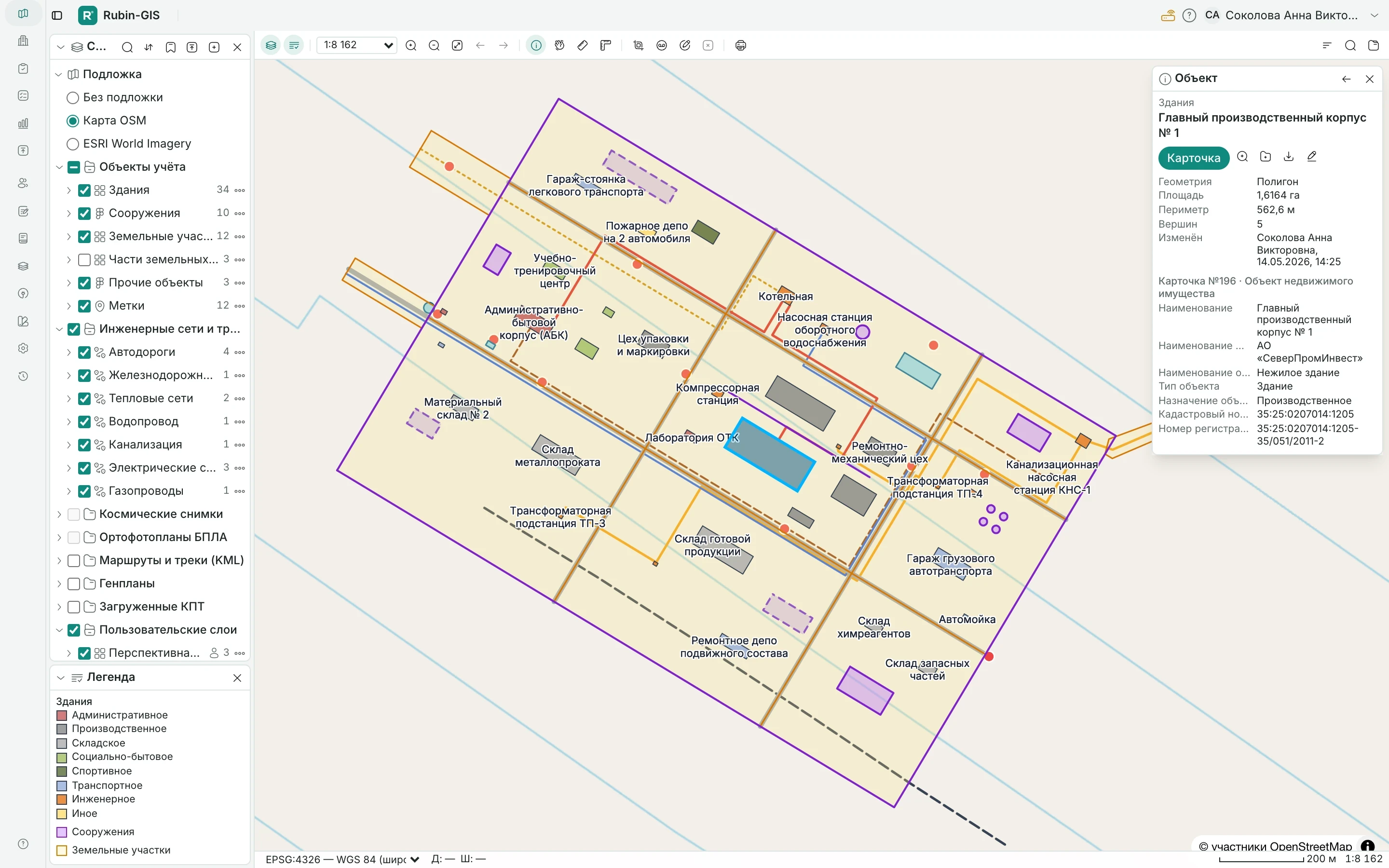Collapse the Подложка group
This screenshot has height=868, width=1389.
pyautogui.click(x=59, y=75)
